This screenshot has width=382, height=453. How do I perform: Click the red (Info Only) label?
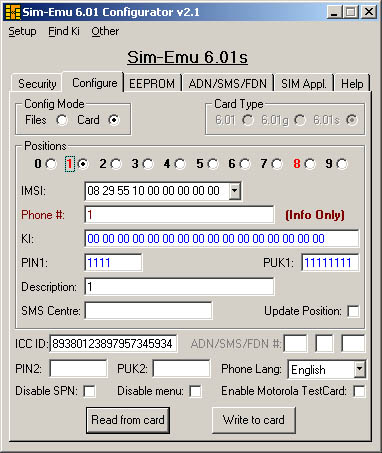[315, 215]
